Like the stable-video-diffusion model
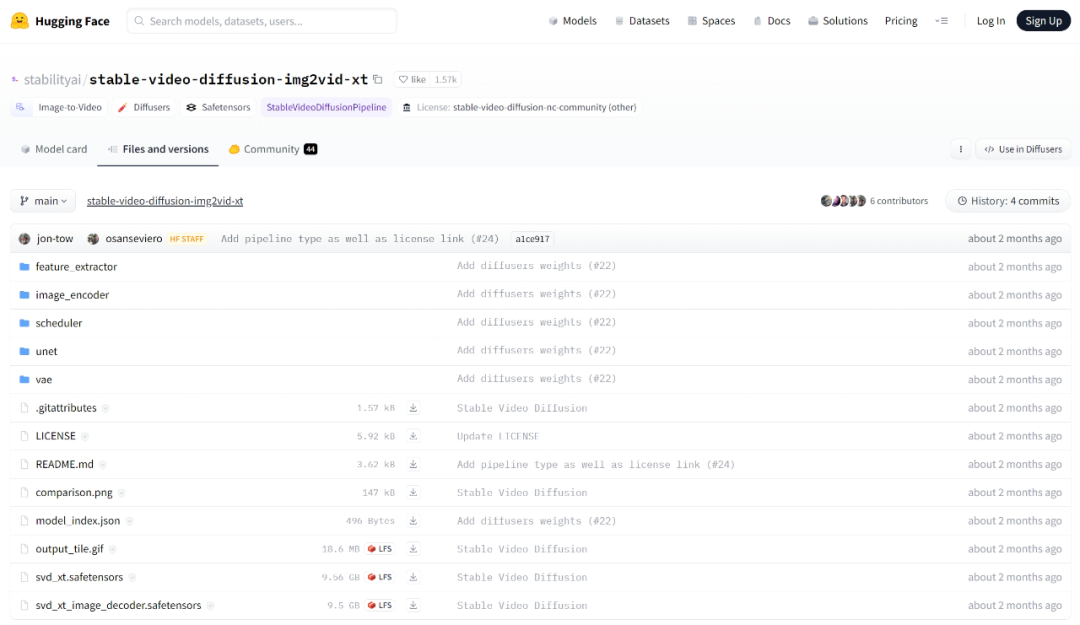Screen dimensions: 1080x625 coord(412,79)
